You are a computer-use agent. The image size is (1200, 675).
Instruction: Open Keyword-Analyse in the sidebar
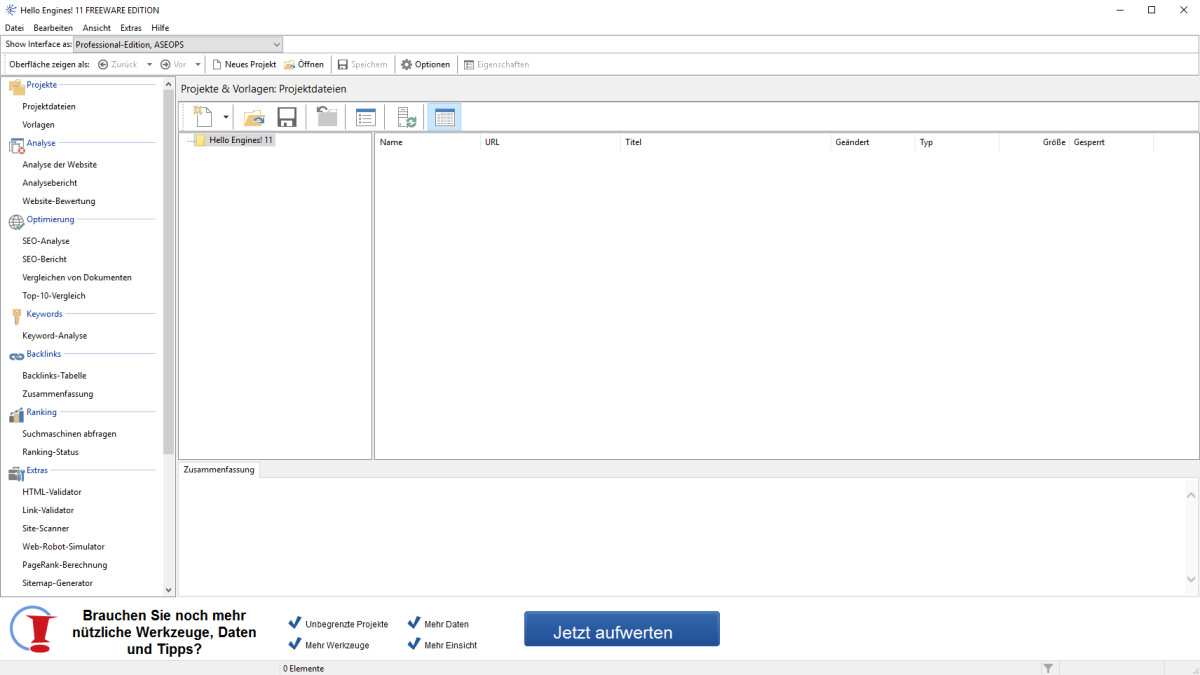pos(55,336)
